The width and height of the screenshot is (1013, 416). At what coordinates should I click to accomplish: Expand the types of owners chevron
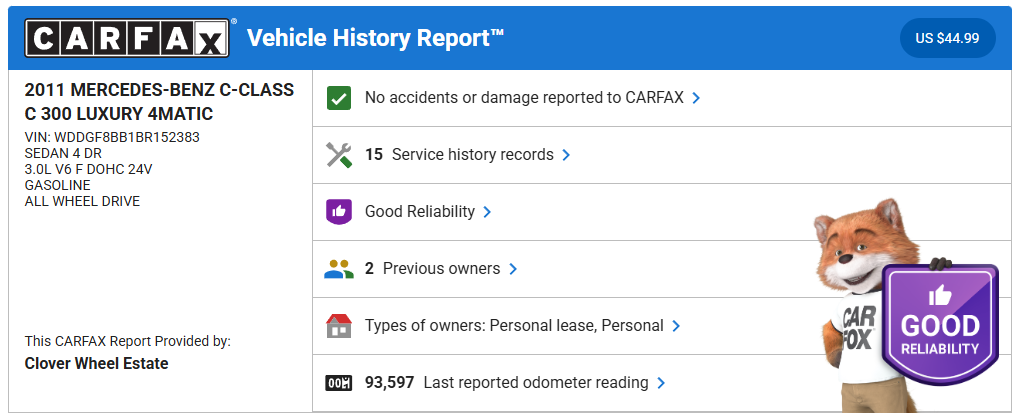coord(676,326)
